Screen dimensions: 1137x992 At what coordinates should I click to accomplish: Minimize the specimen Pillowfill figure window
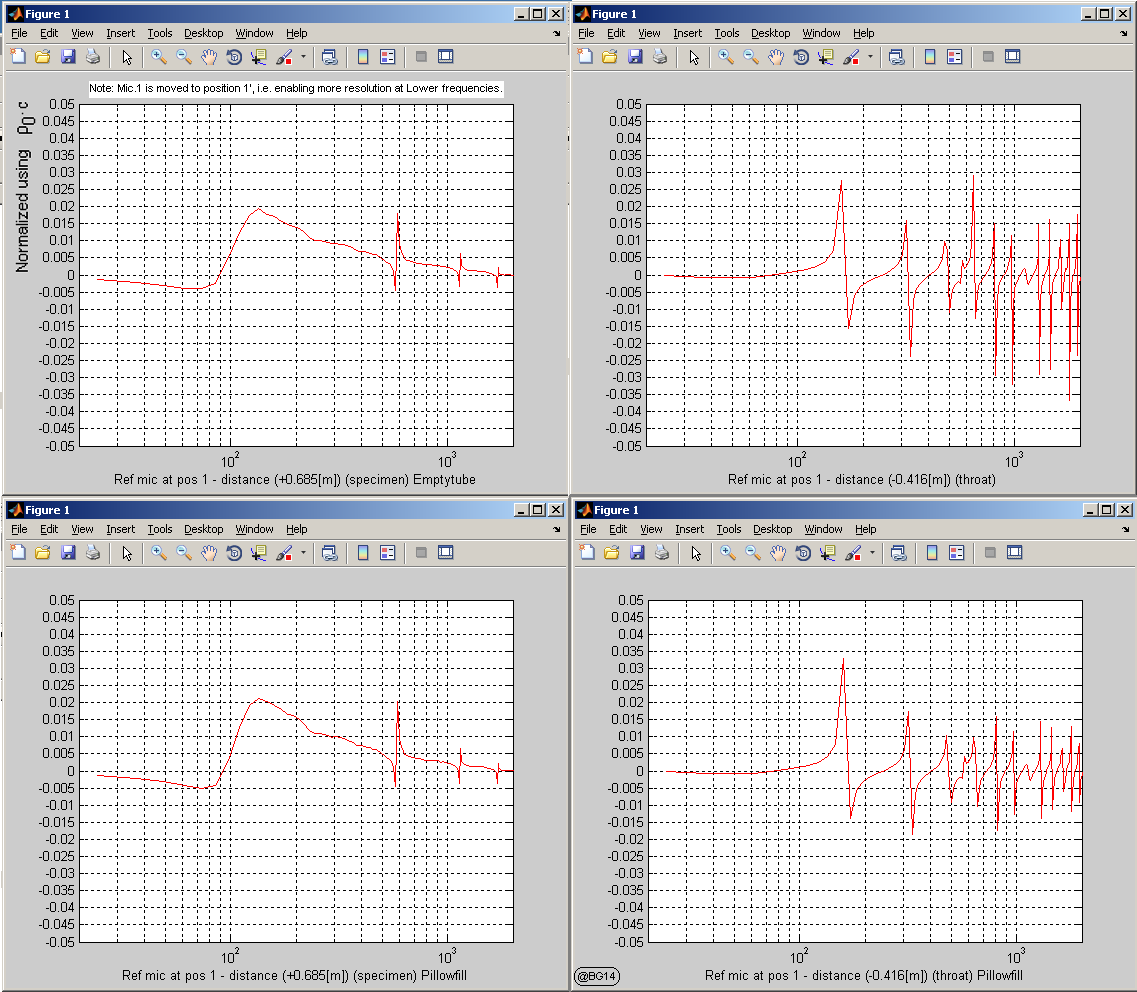(522, 510)
